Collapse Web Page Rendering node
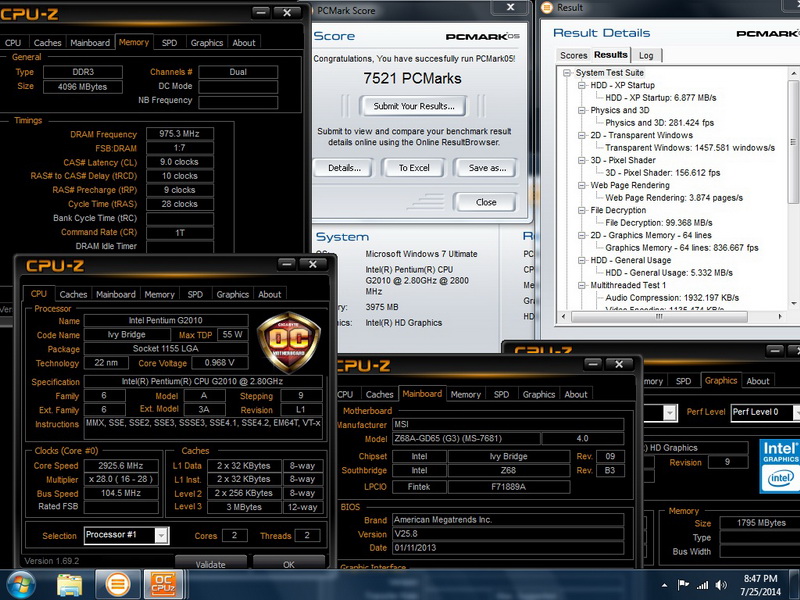Screen dimensions: 800x600 coord(581,185)
